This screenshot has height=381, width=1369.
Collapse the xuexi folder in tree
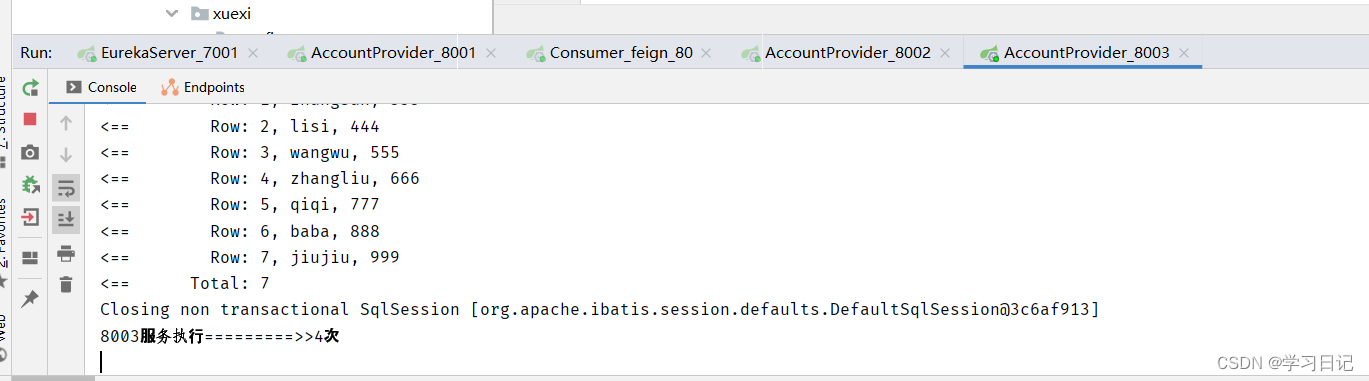tap(171, 13)
